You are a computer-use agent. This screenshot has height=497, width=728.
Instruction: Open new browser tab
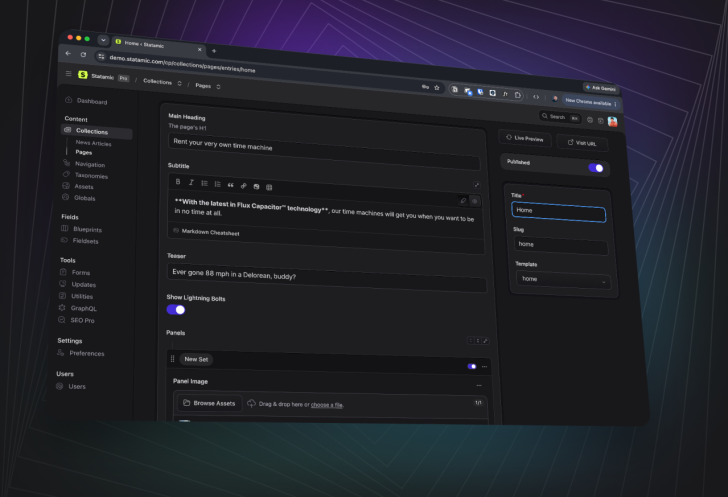point(214,51)
